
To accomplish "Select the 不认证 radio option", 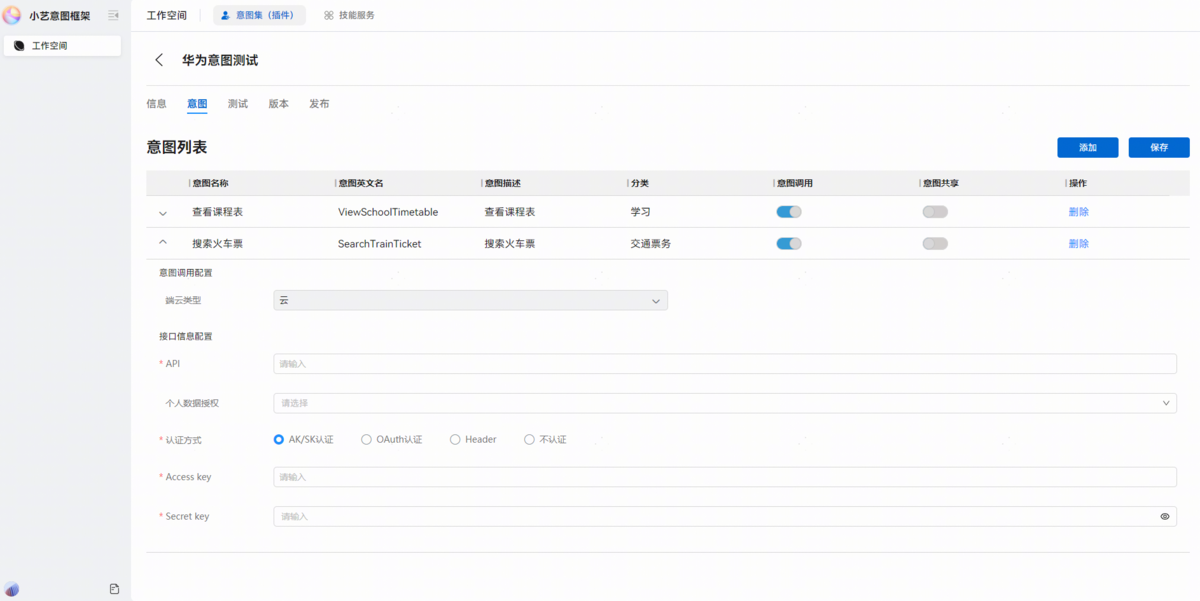I will 529,439.
